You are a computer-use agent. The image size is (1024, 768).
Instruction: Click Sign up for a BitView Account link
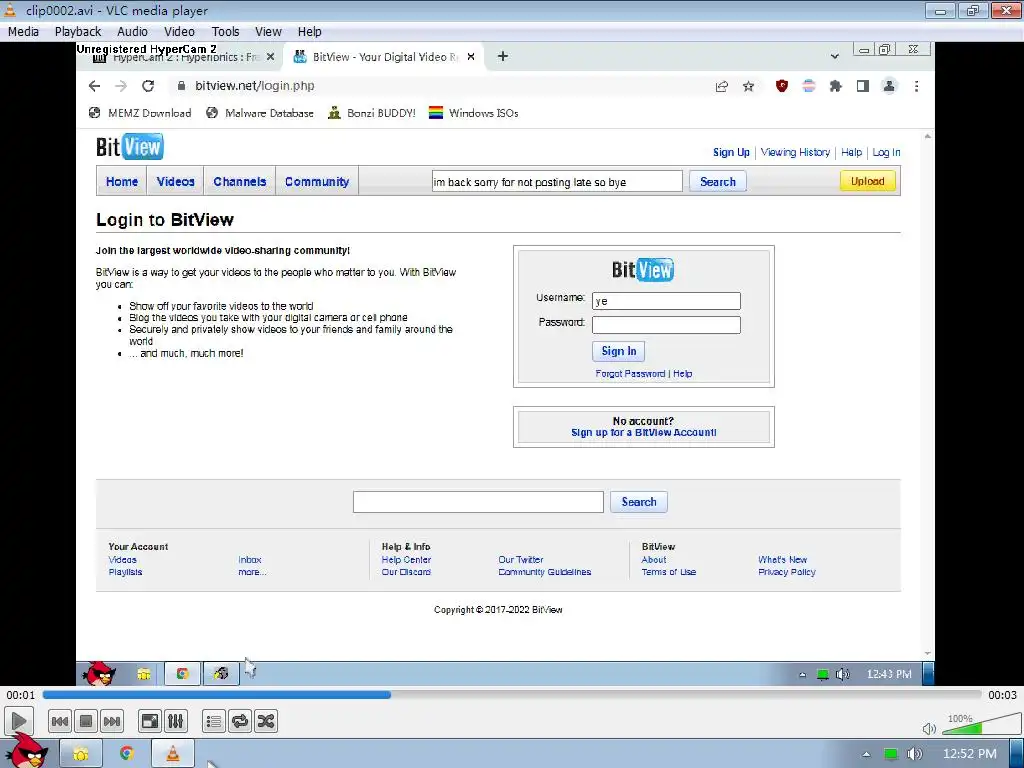click(x=644, y=432)
